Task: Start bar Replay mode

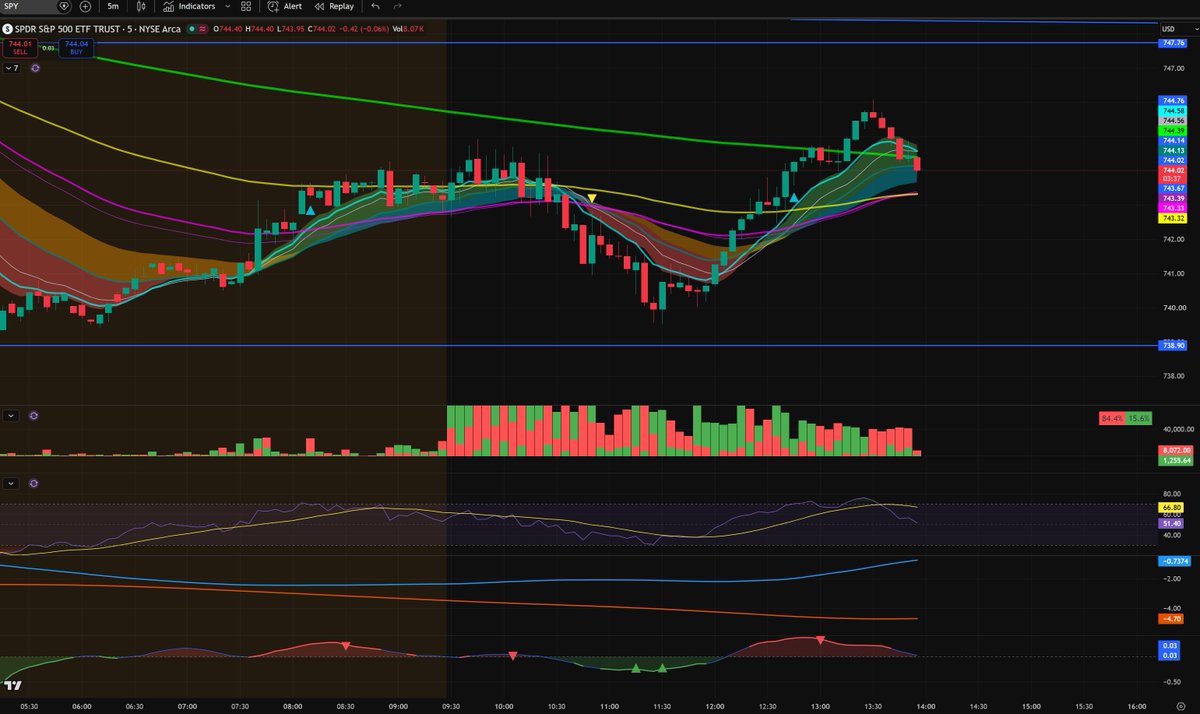Action: tap(333, 6)
